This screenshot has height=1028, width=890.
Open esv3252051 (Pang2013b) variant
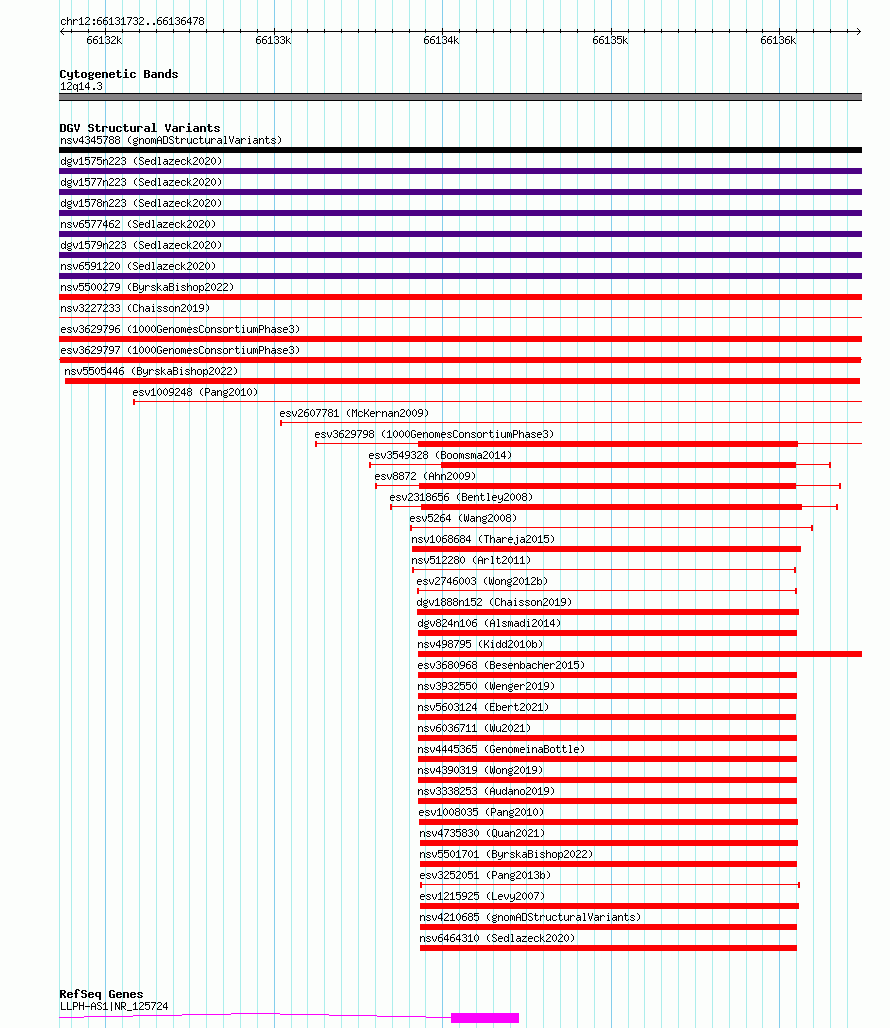click(485, 875)
